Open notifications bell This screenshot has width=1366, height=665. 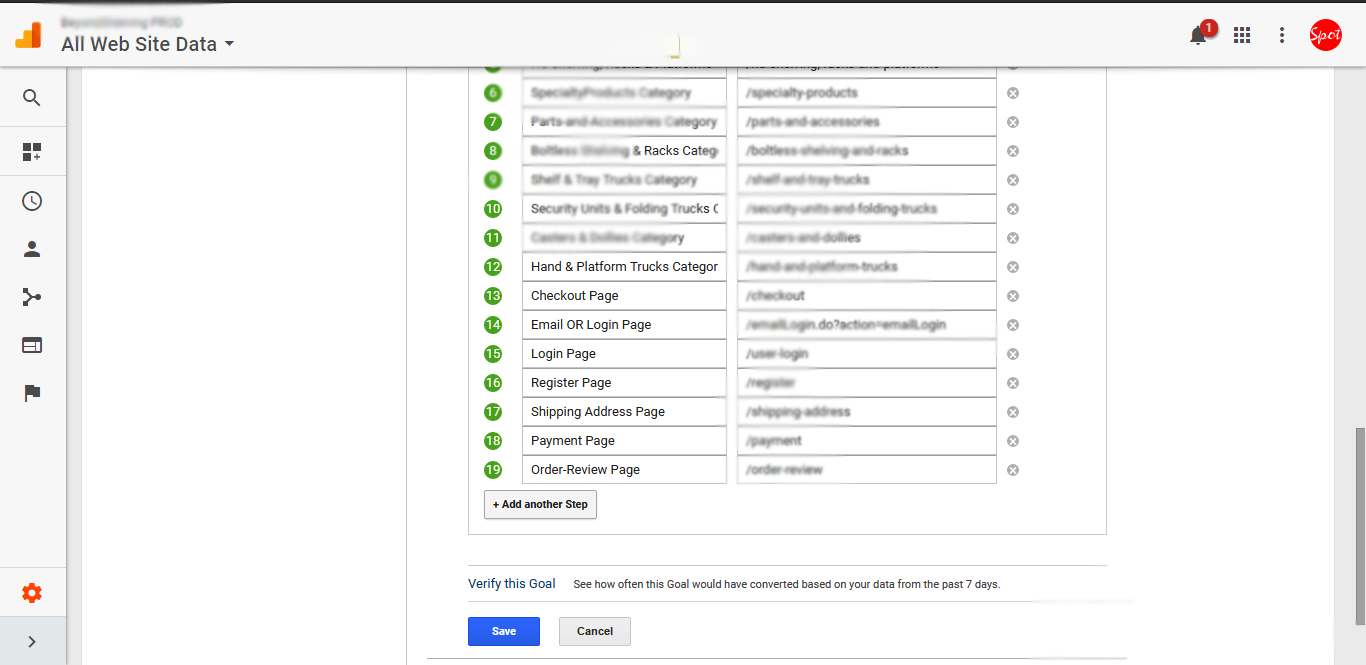point(1198,36)
